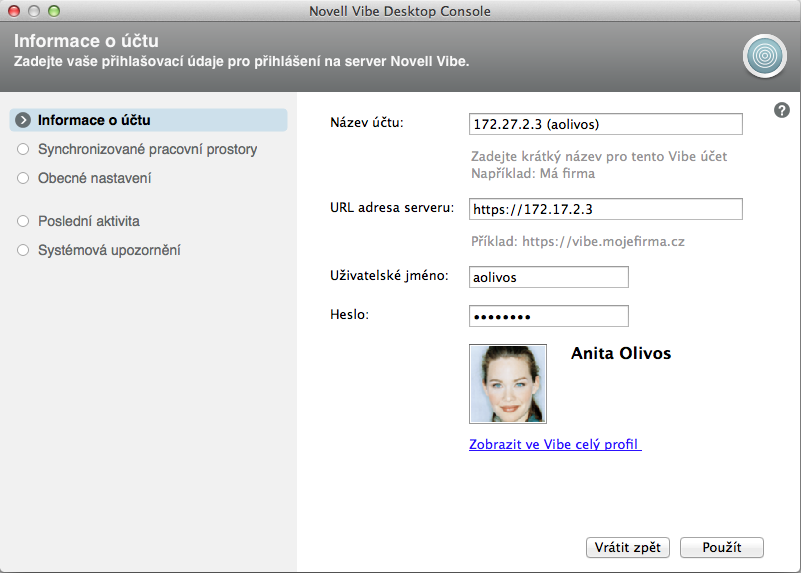
Task: Click the Použít button
Action: pyautogui.click(x=721, y=547)
